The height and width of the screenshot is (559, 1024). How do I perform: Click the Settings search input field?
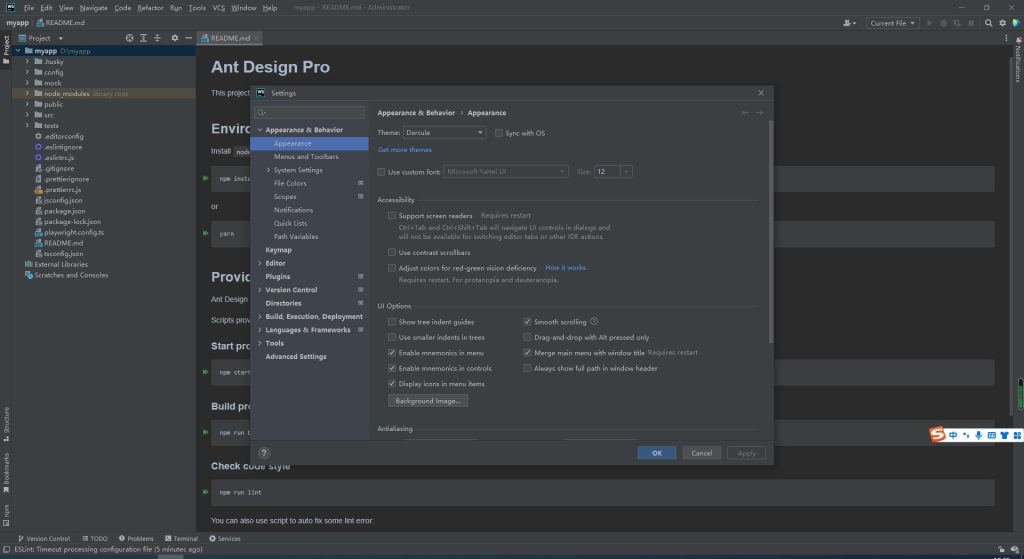[310, 112]
